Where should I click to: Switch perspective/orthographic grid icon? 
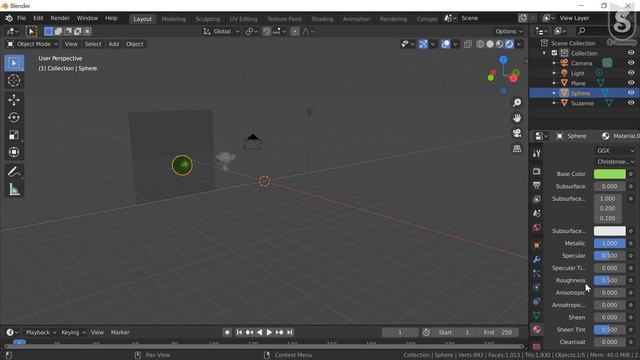(x=517, y=149)
